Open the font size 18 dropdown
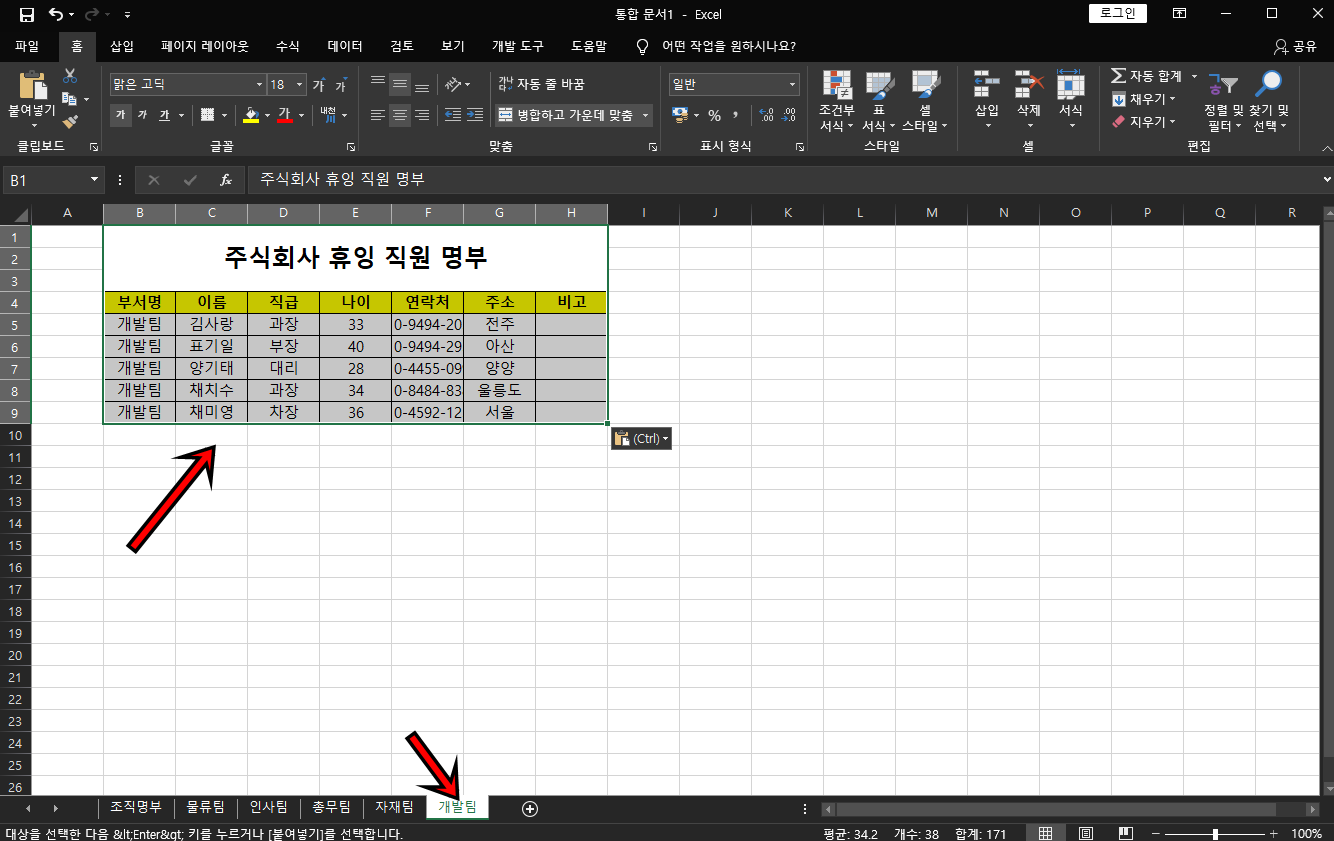The height and width of the screenshot is (841, 1334). (x=300, y=85)
